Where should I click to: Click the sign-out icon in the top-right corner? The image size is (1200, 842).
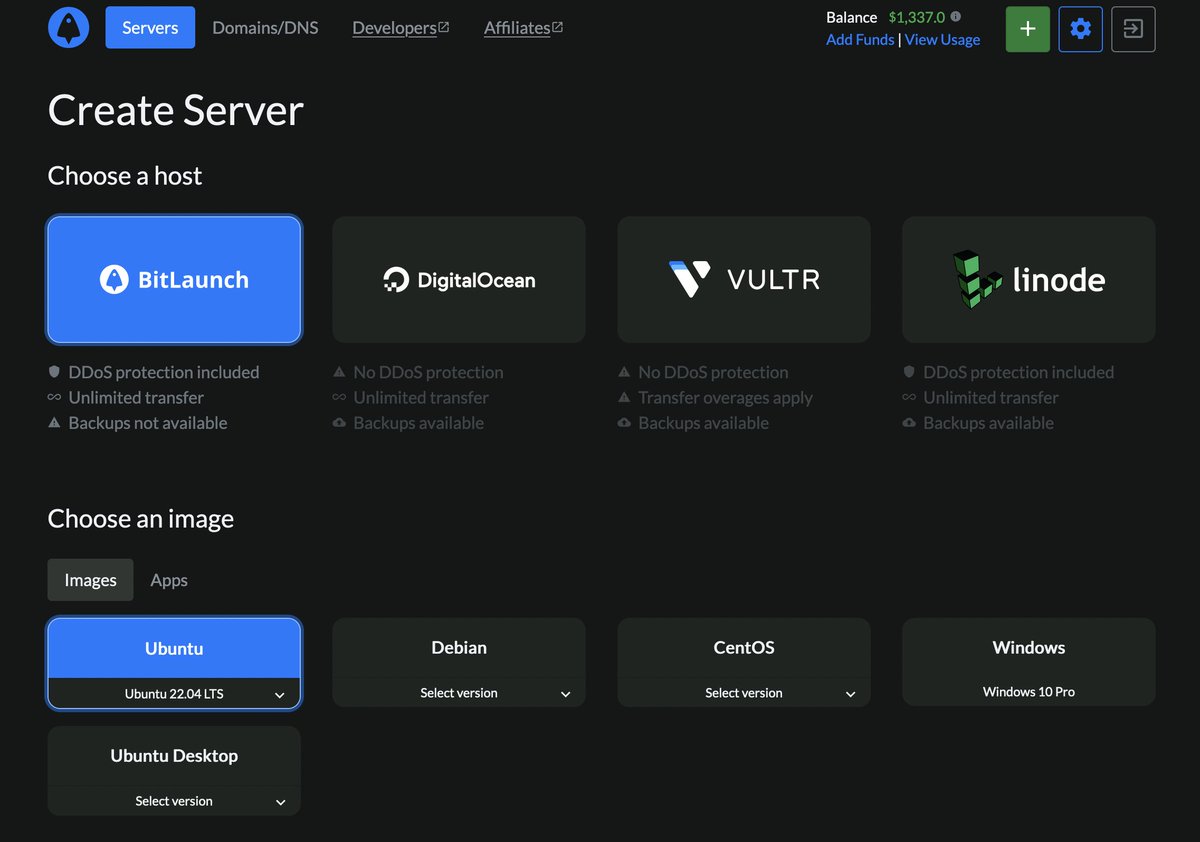(1133, 29)
